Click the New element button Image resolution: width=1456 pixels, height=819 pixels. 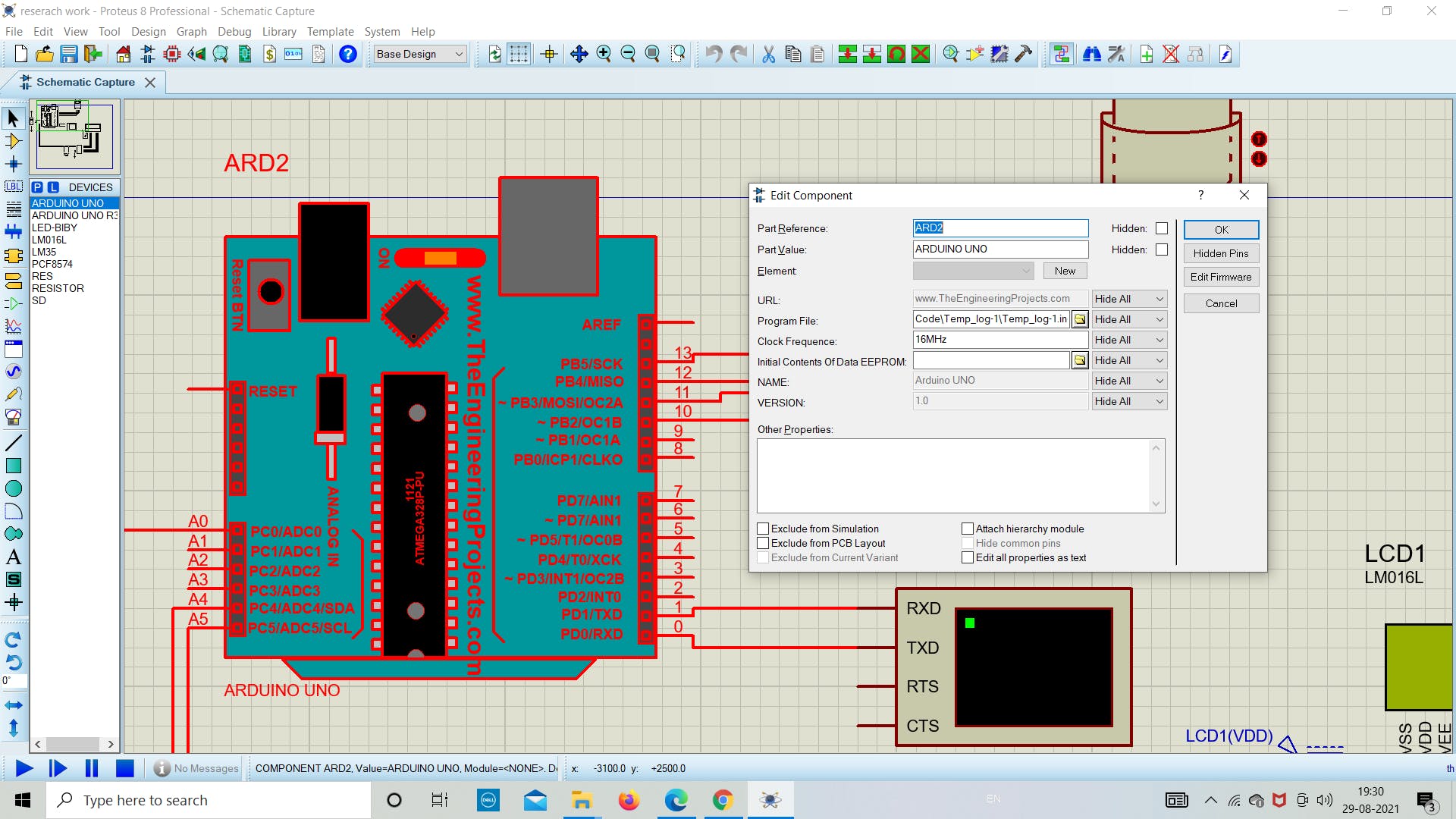(x=1065, y=271)
